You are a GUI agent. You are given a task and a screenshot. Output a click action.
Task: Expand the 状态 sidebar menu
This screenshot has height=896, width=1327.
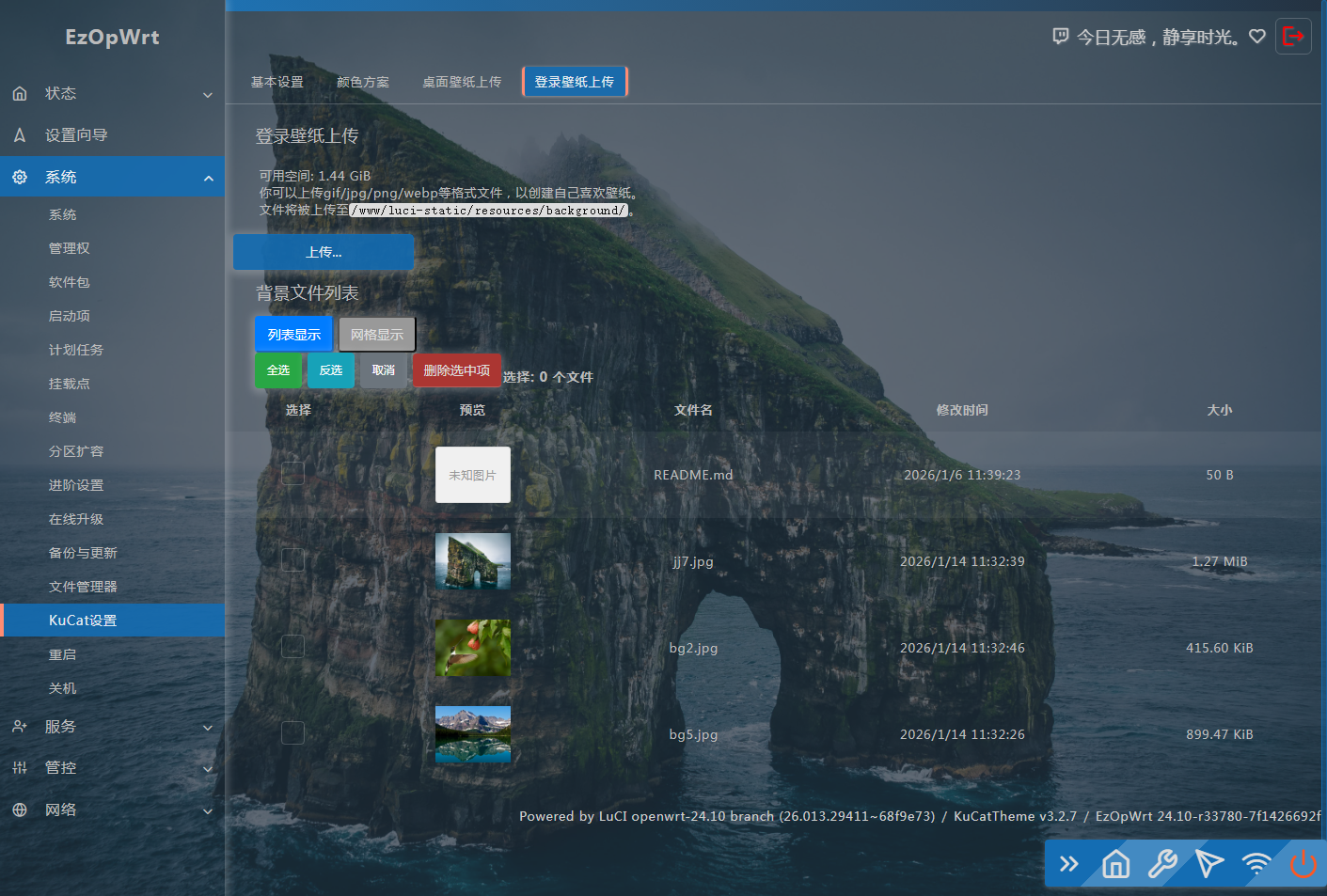point(113,94)
